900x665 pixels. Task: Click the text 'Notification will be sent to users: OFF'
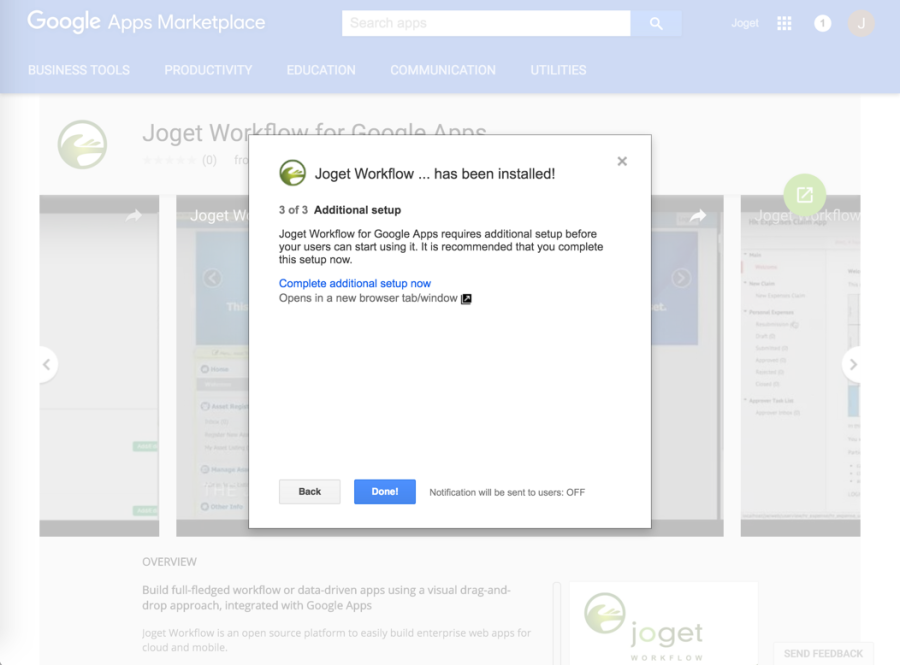click(x=507, y=492)
